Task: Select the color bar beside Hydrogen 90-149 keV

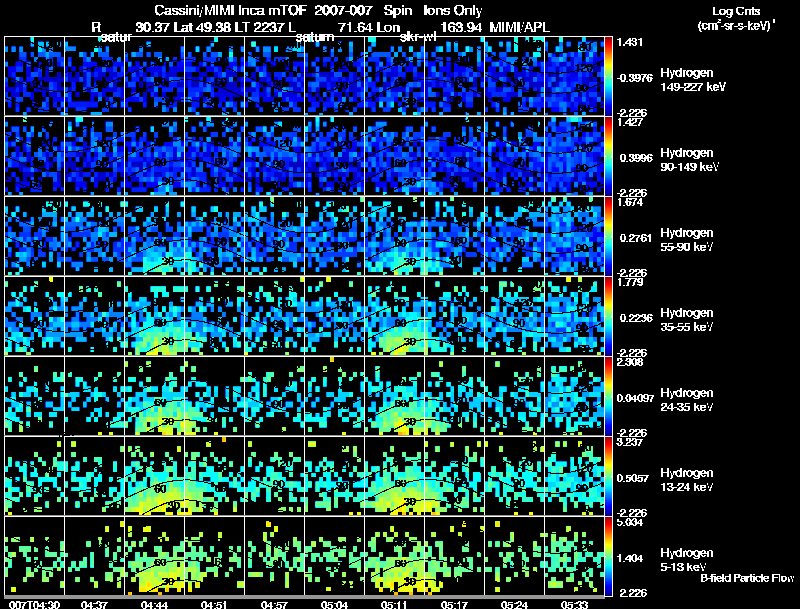Action: tap(608, 156)
